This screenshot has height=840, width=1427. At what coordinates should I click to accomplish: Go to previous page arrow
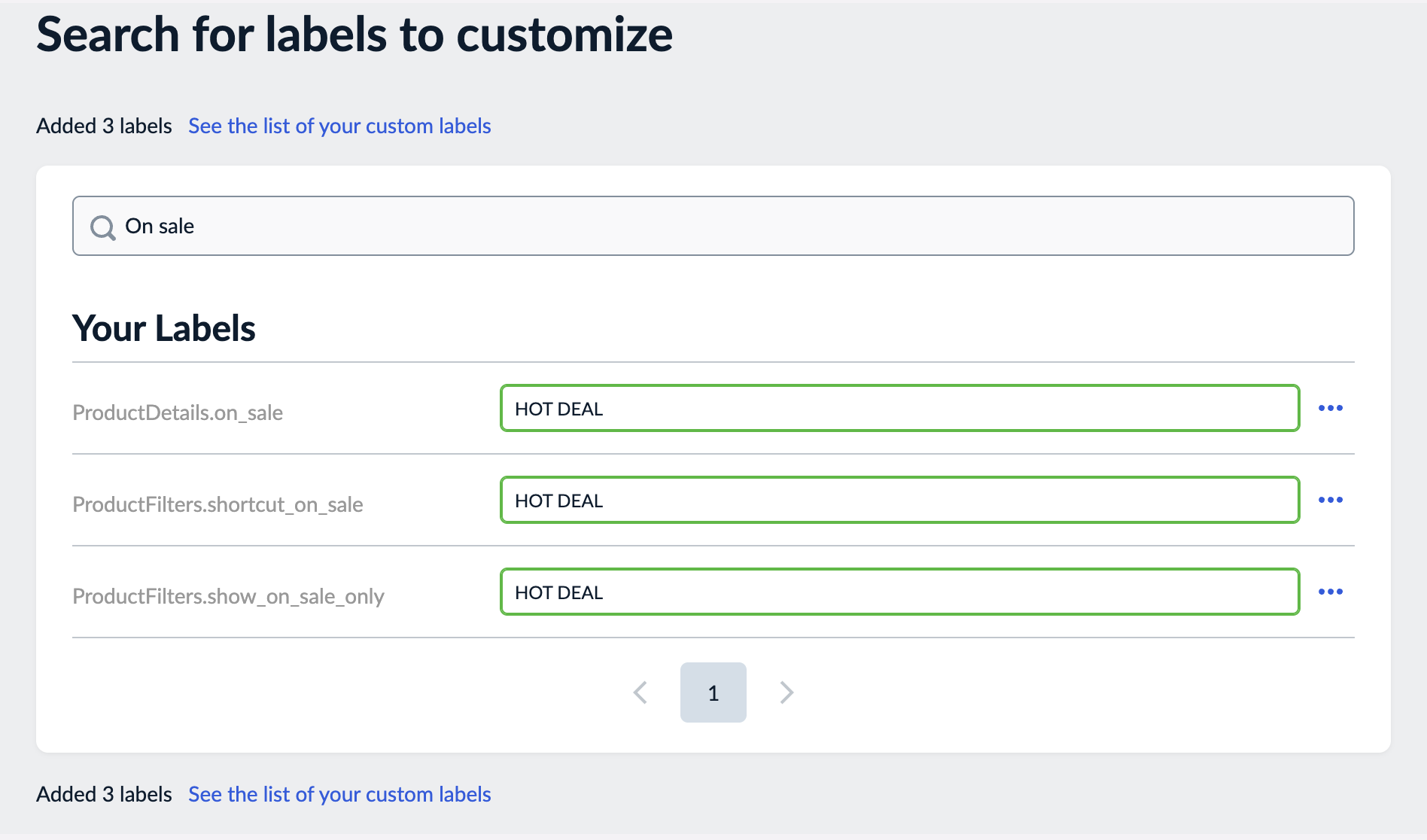tap(640, 692)
